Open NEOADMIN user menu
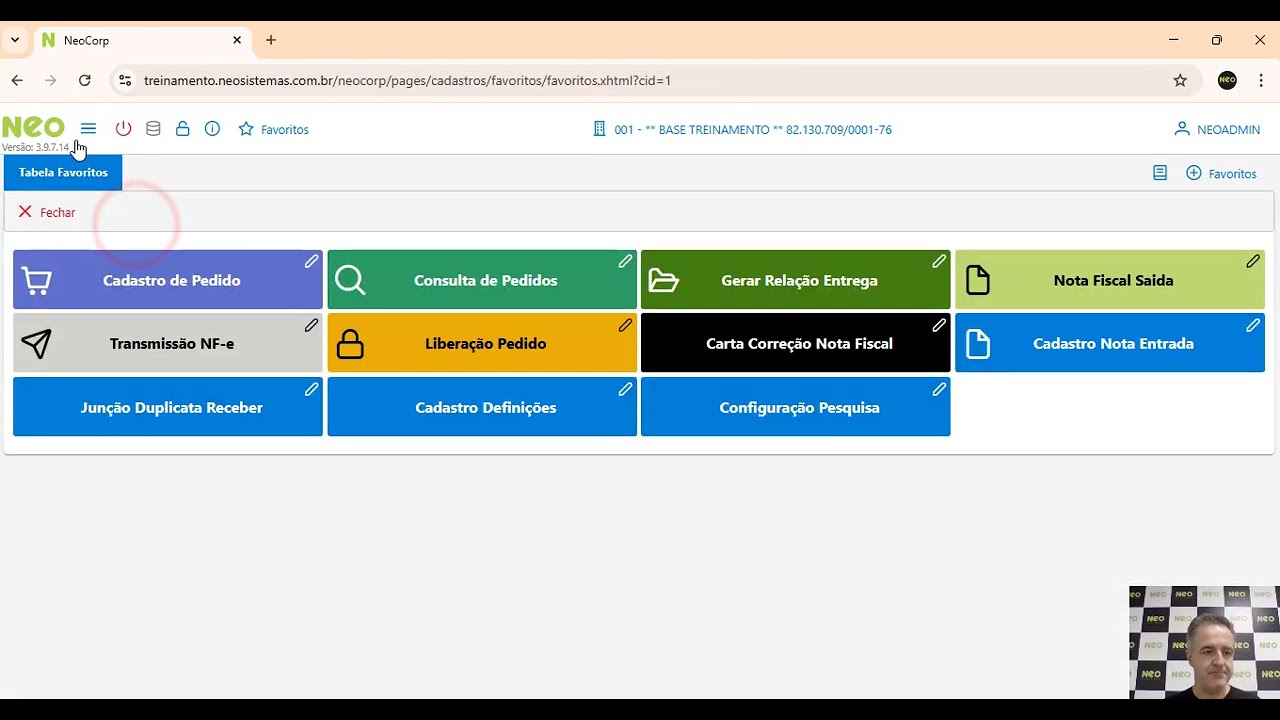Screen dimensions: 1280x720 pyautogui.click(x=1217, y=129)
